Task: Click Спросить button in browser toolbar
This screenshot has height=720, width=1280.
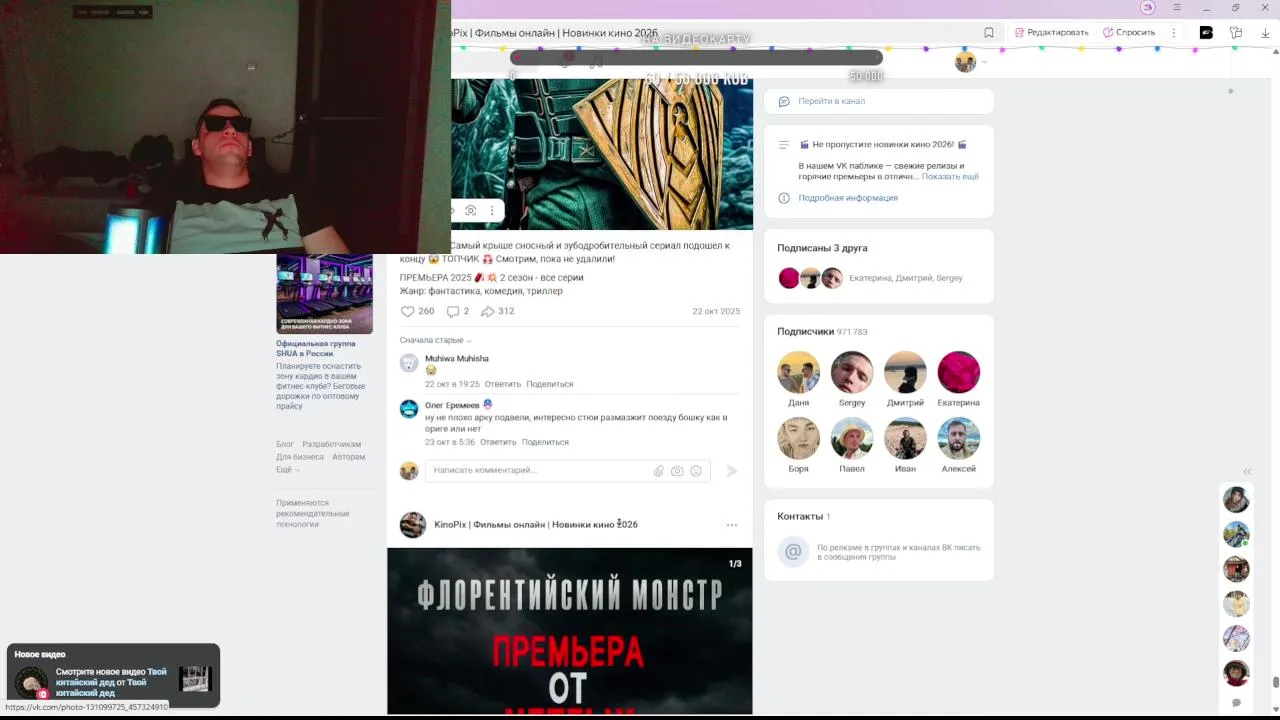Action: pos(1129,32)
